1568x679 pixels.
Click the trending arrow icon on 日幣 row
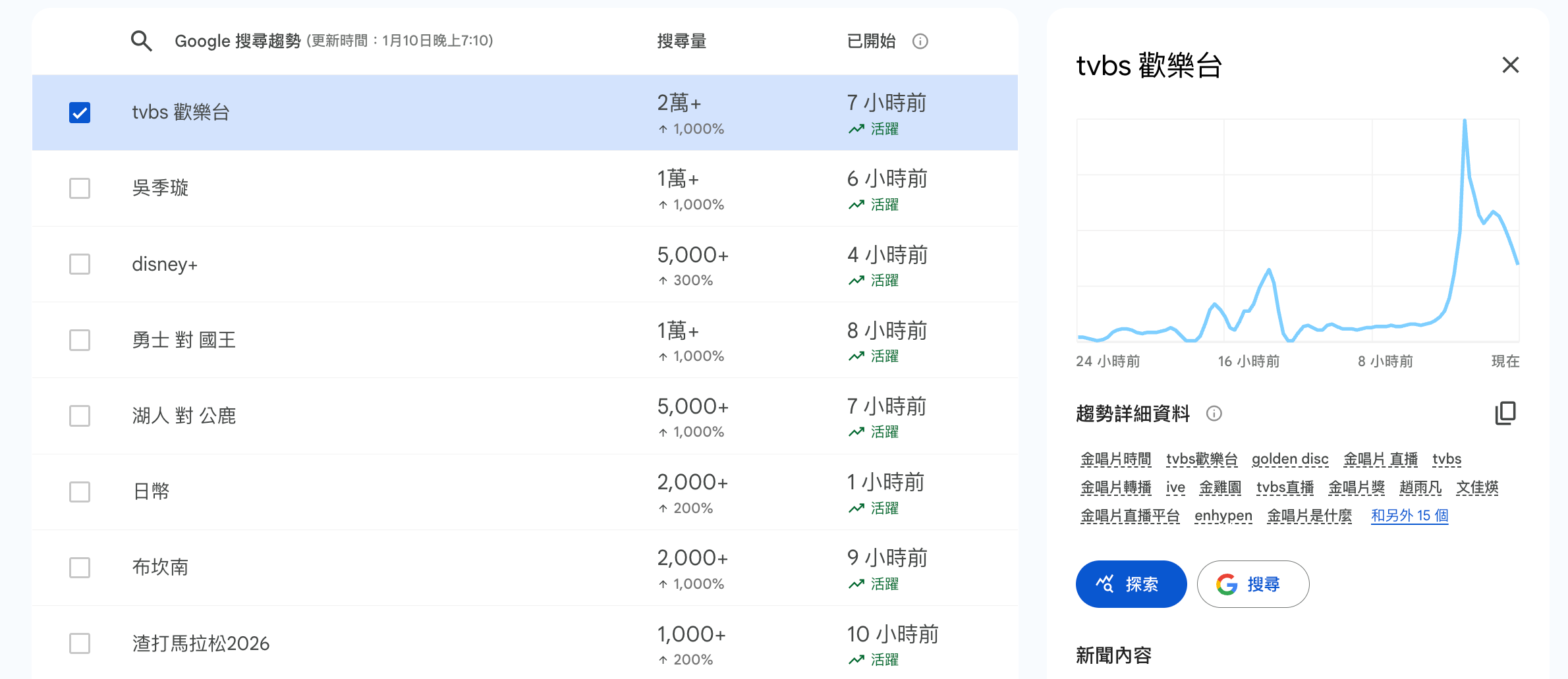(856, 508)
